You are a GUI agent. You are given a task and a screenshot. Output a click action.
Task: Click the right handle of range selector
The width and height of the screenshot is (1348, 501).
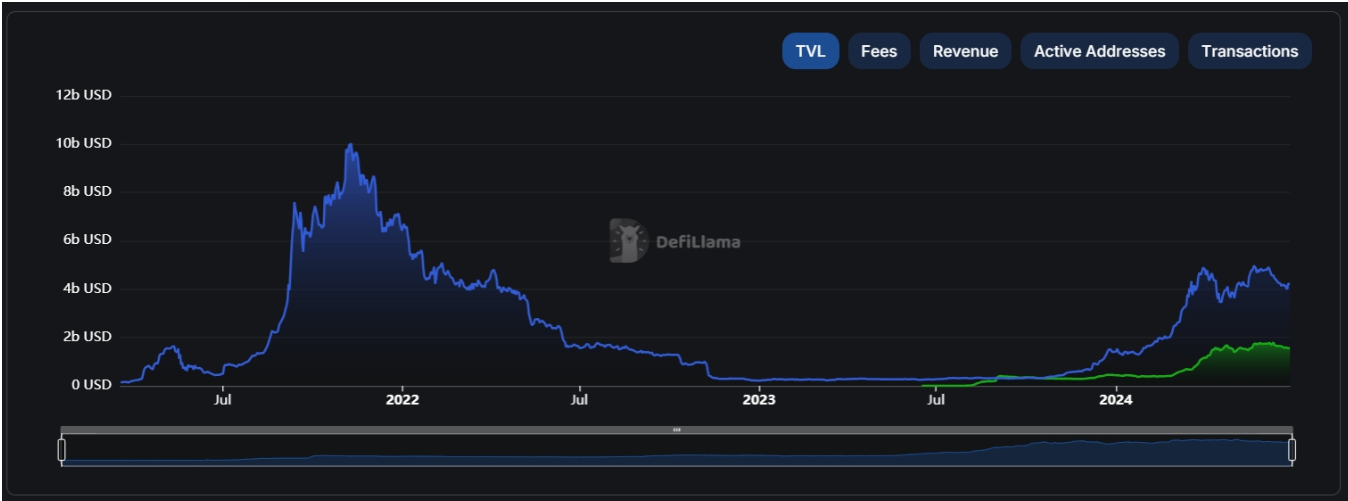click(x=1292, y=450)
